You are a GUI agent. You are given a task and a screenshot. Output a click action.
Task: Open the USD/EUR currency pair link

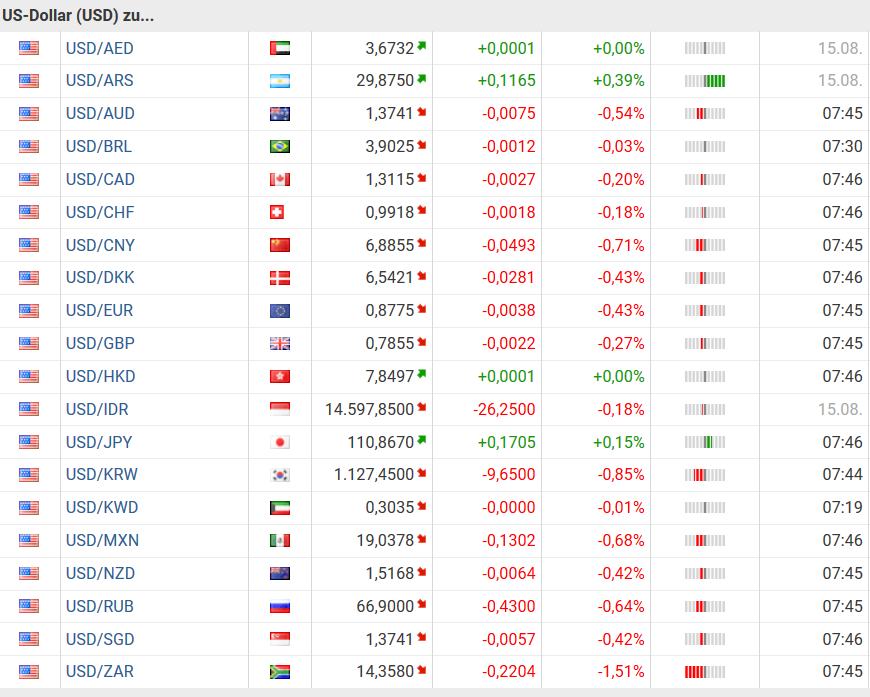click(x=99, y=311)
